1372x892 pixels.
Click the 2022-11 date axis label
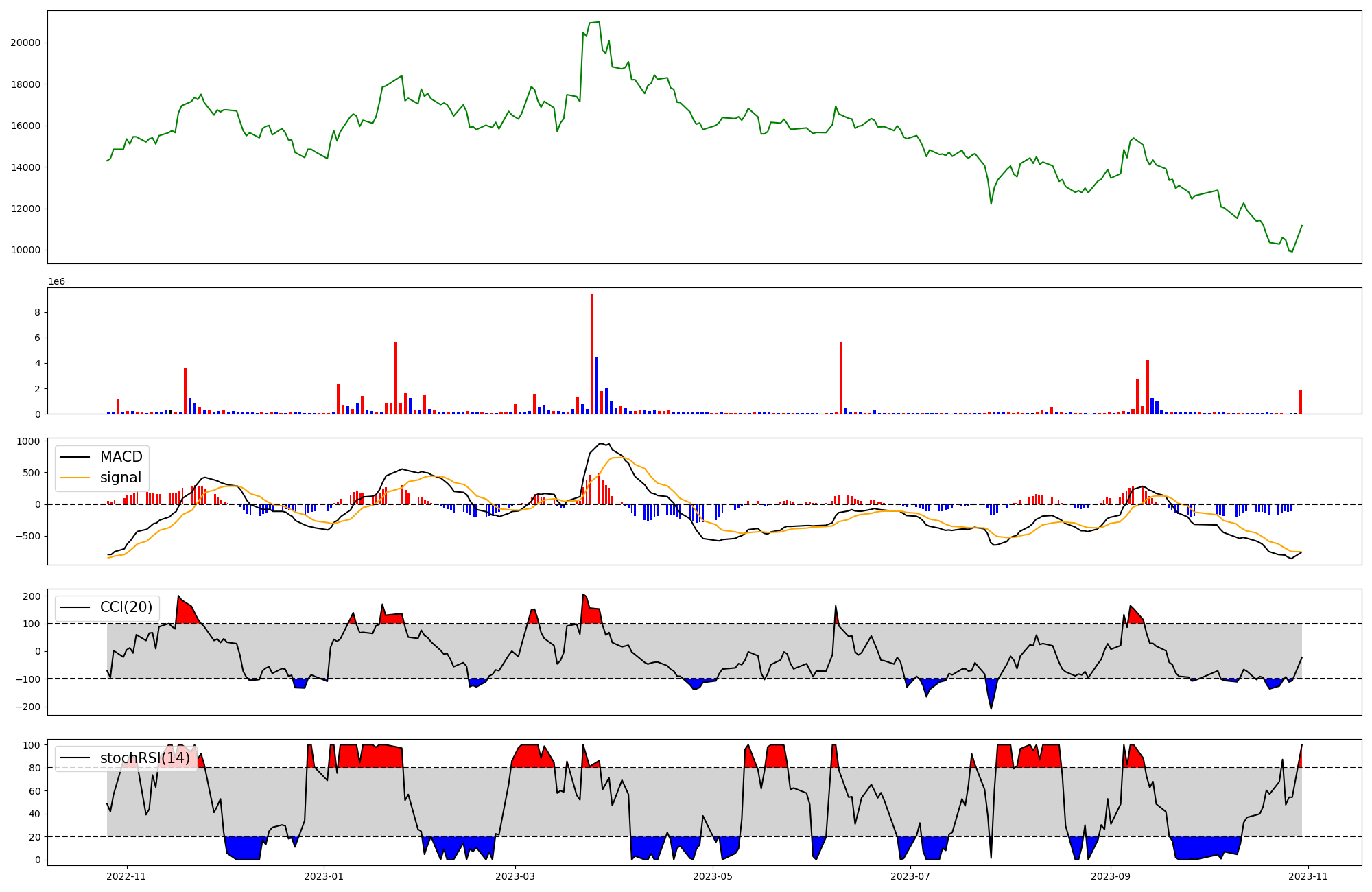[x=127, y=876]
